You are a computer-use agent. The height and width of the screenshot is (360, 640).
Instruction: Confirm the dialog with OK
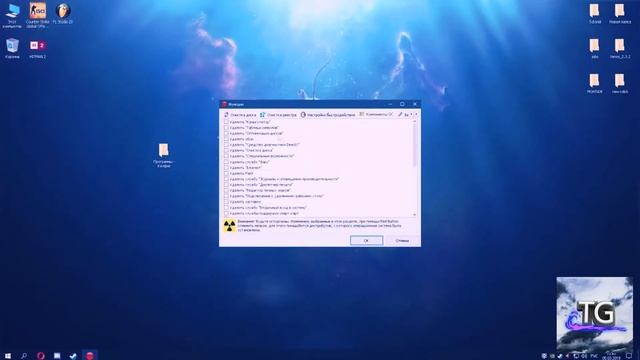[x=366, y=240]
